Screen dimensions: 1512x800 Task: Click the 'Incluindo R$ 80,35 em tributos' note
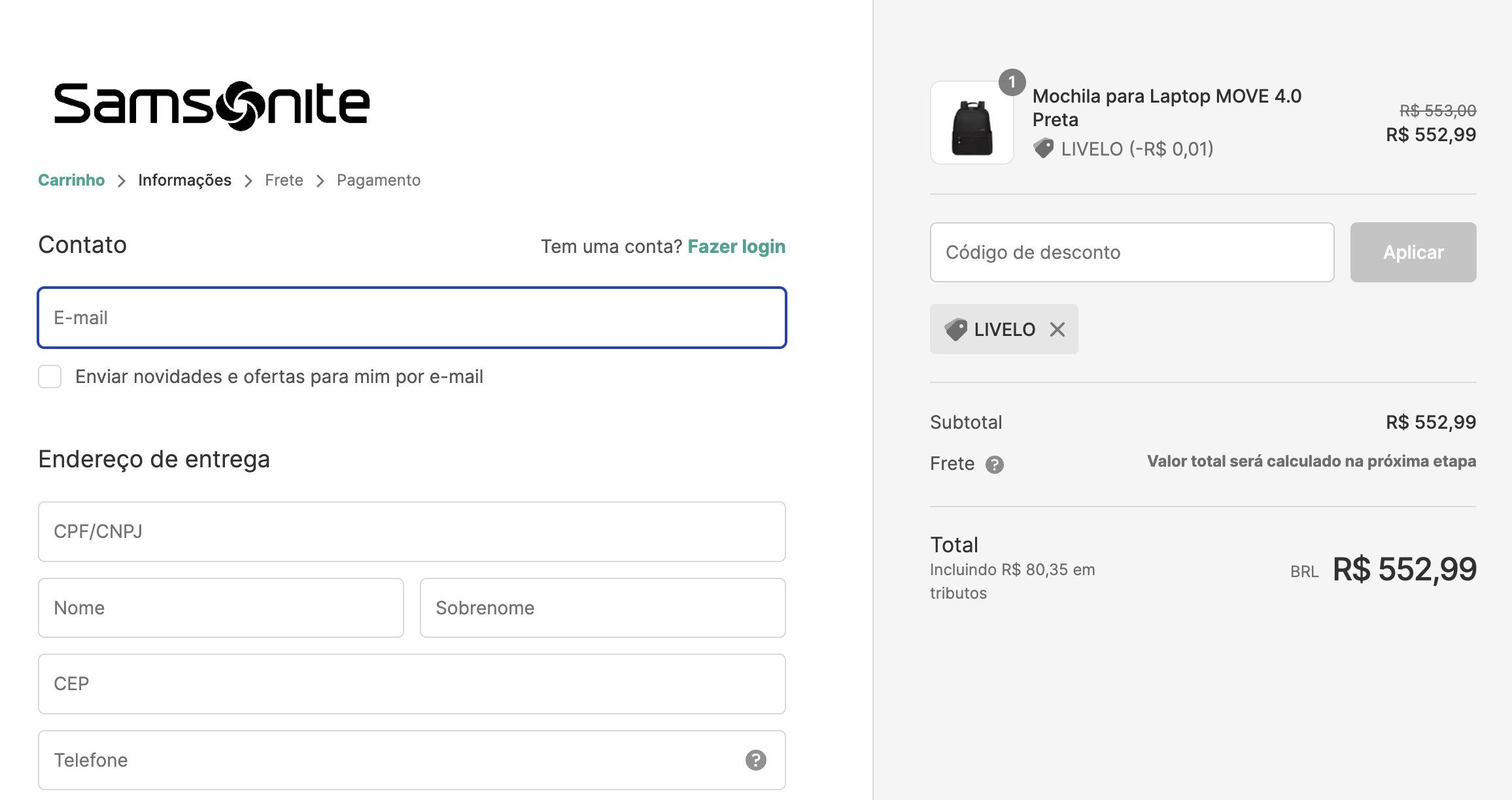point(1012,581)
